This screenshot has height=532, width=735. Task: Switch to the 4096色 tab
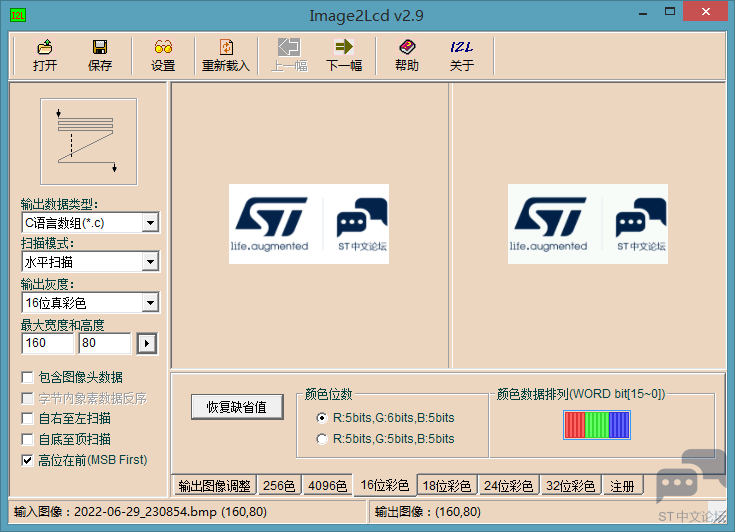coord(327,486)
